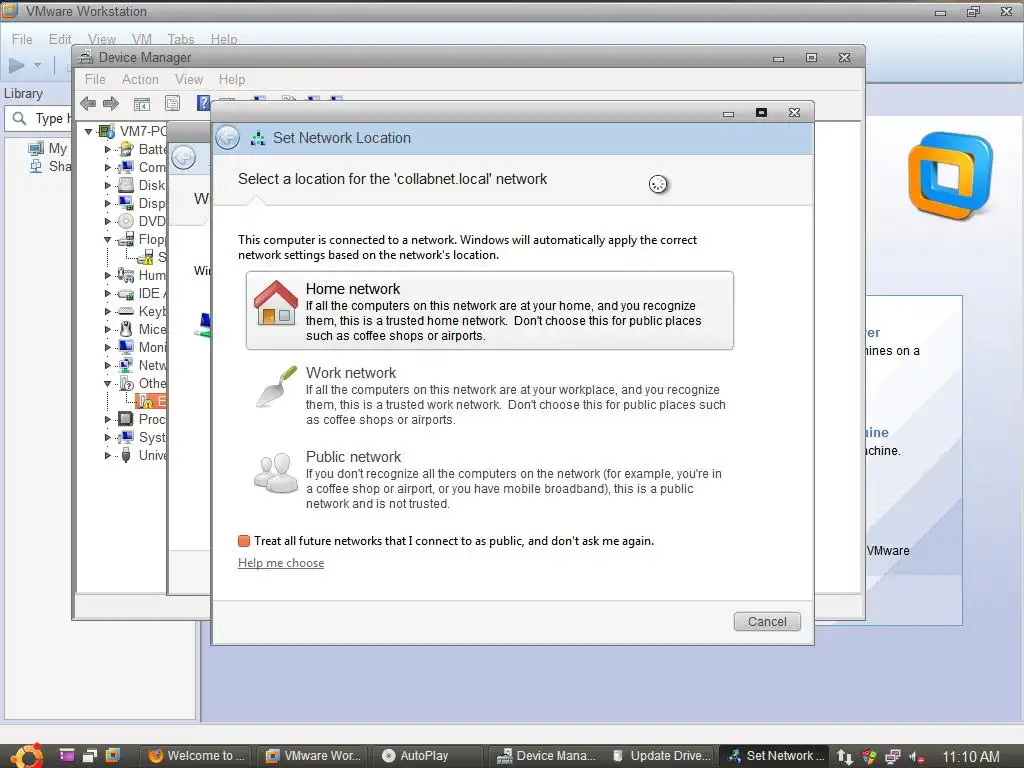Click the VMware power-on play button
Image resolution: width=1024 pixels, height=768 pixels.
coord(17,65)
